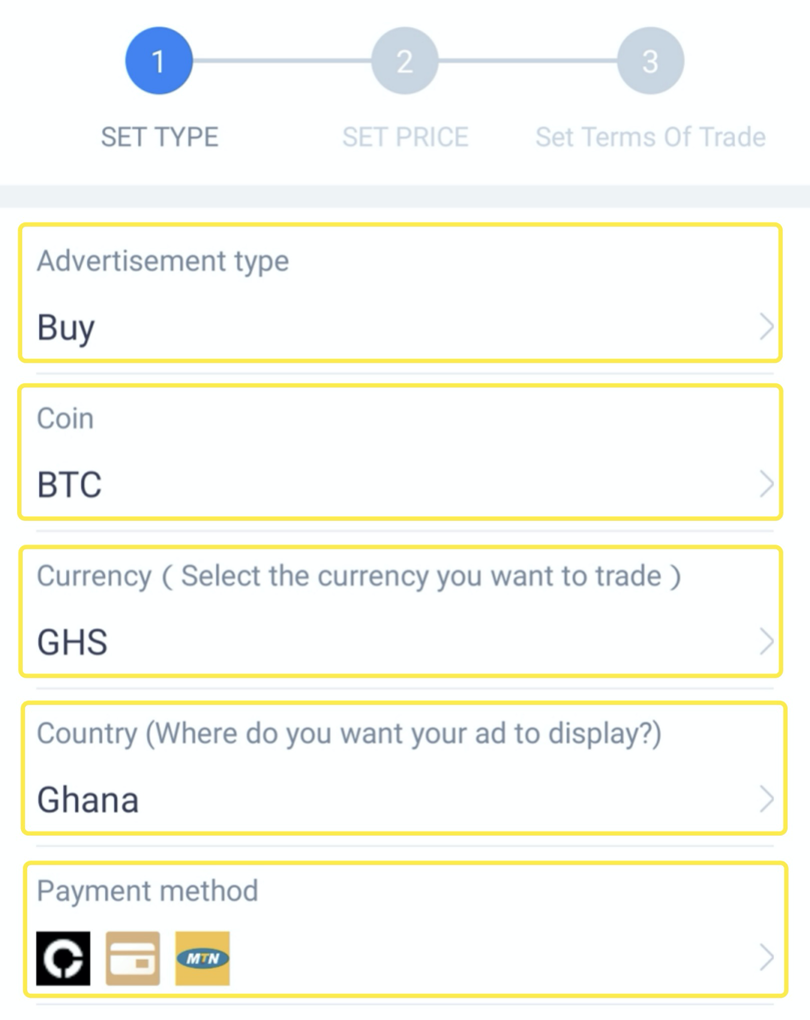Image resolution: width=810 pixels, height=1020 pixels.
Task: Go to the SET PRICE step
Action: (x=405, y=137)
